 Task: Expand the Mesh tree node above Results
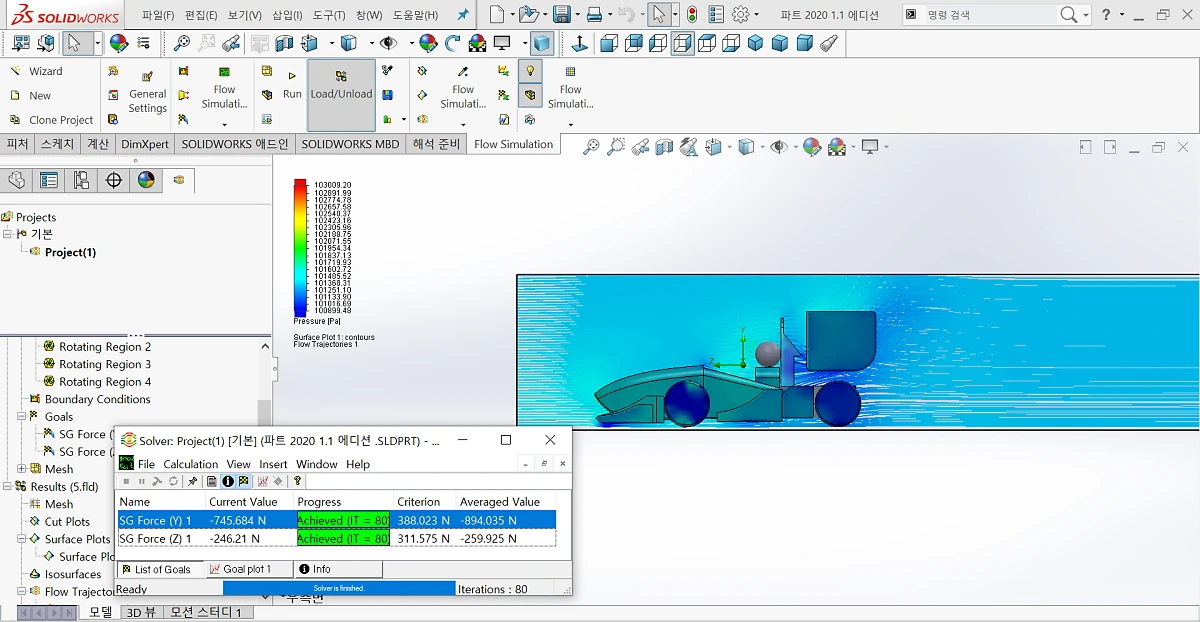pyautogui.click(x=22, y=469)
